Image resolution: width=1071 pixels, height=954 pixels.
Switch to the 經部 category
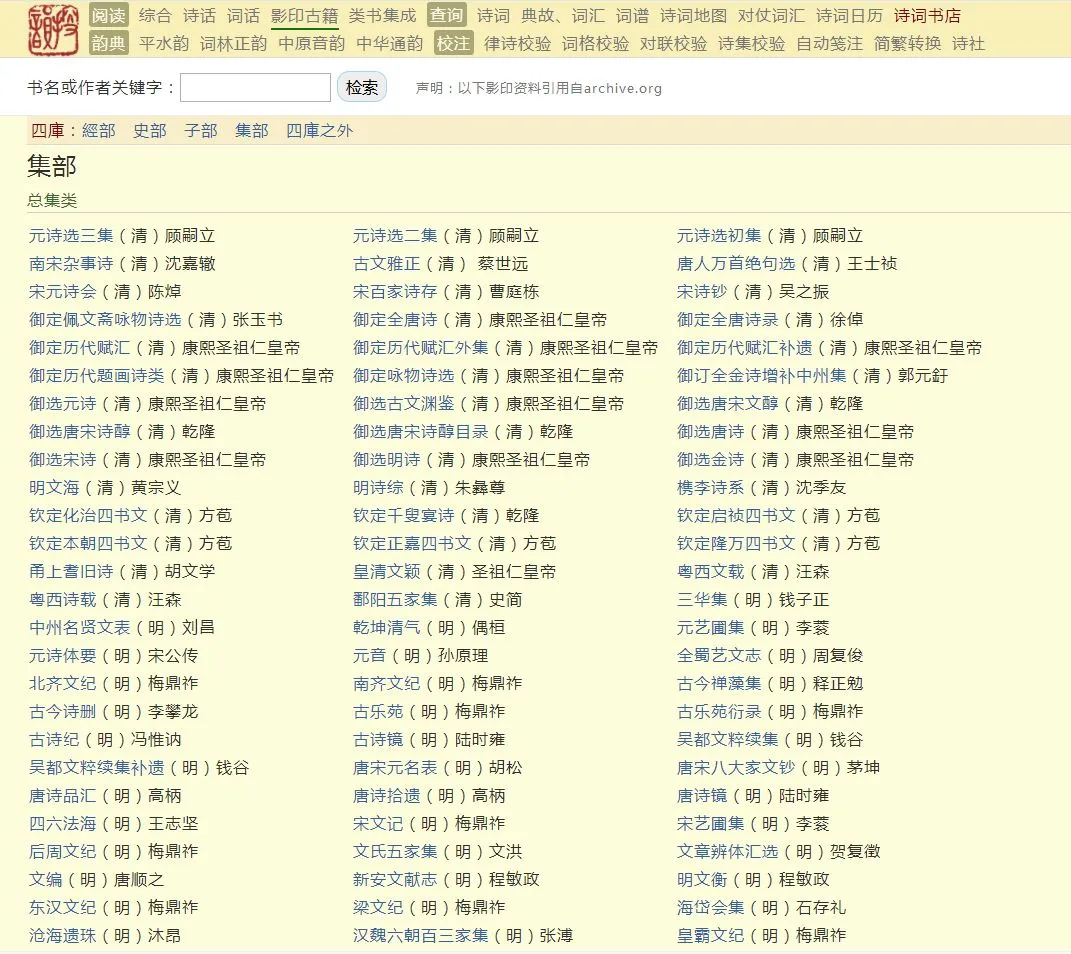coord(99,130)
